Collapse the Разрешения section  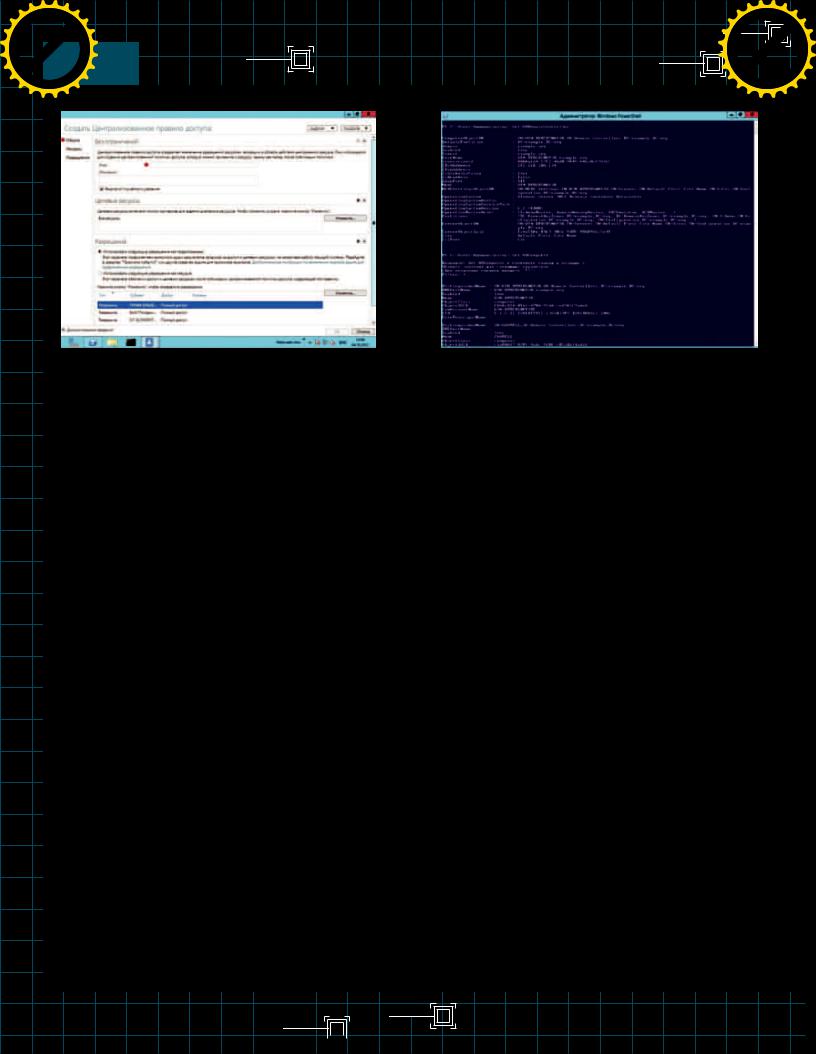point(364,241)
